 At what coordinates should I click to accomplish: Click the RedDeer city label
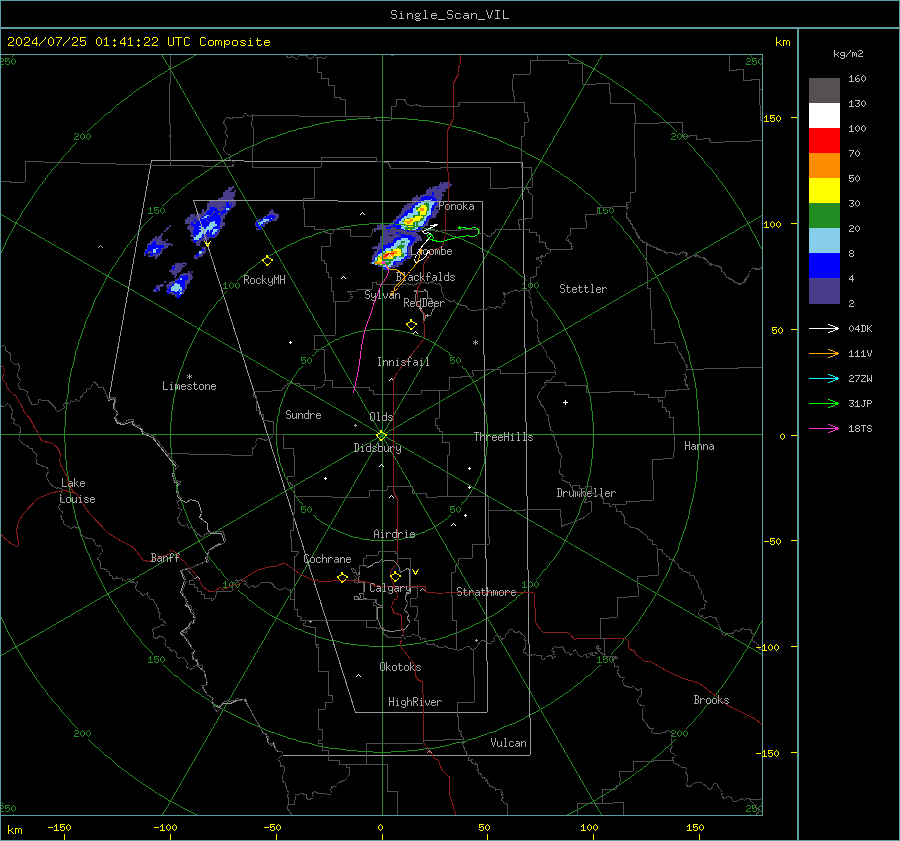[424, 303]
